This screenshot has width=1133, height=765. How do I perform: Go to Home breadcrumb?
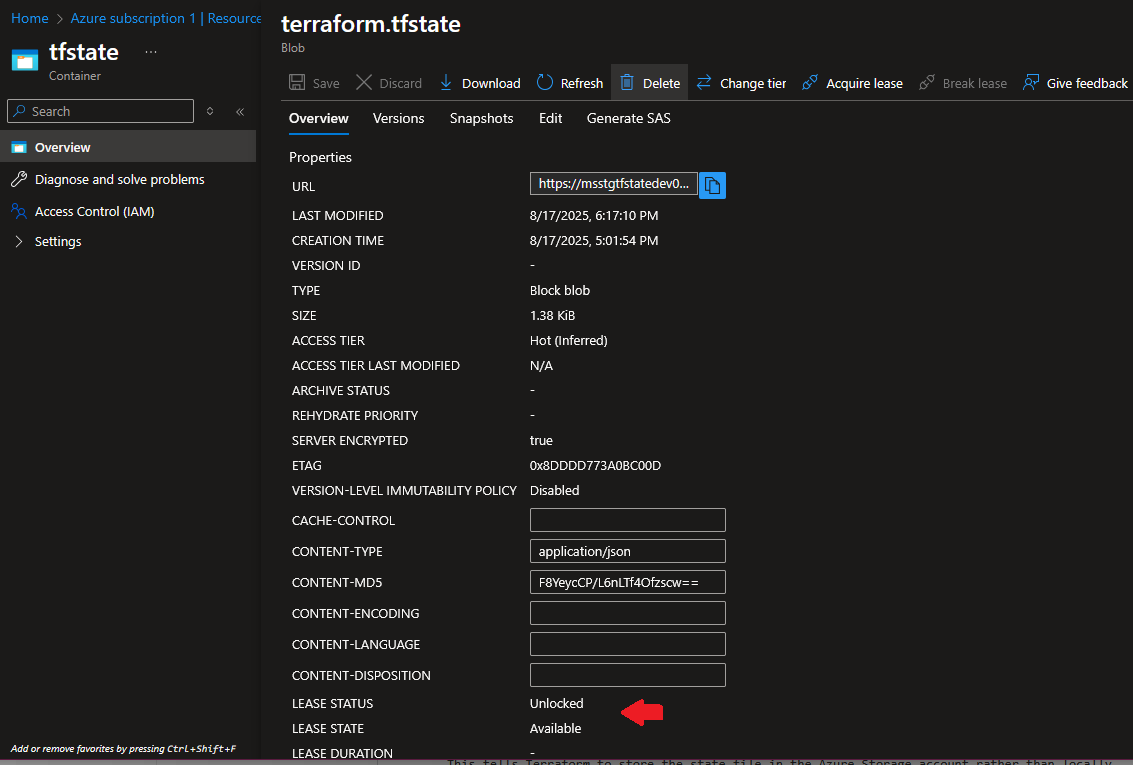click(x=30, y=18)
